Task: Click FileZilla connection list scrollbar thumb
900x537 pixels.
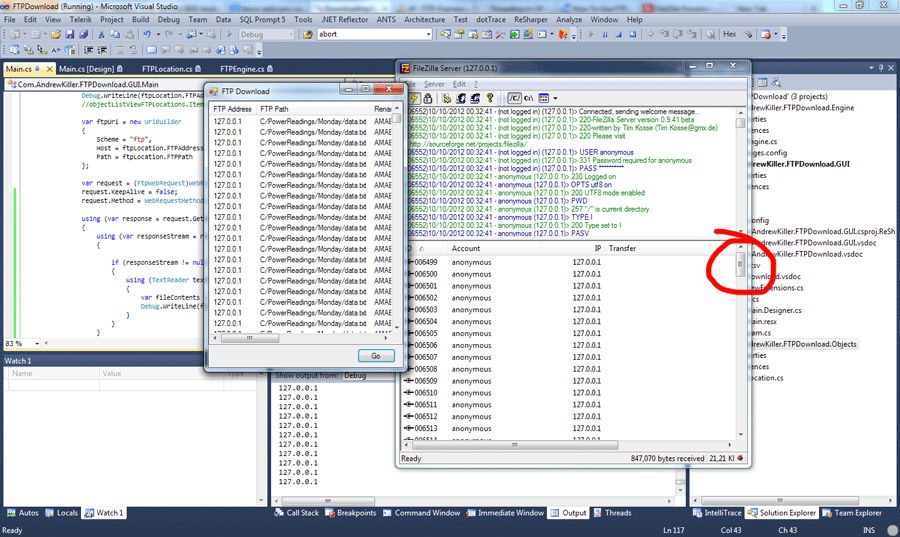Action: click(x=740, y=264)
